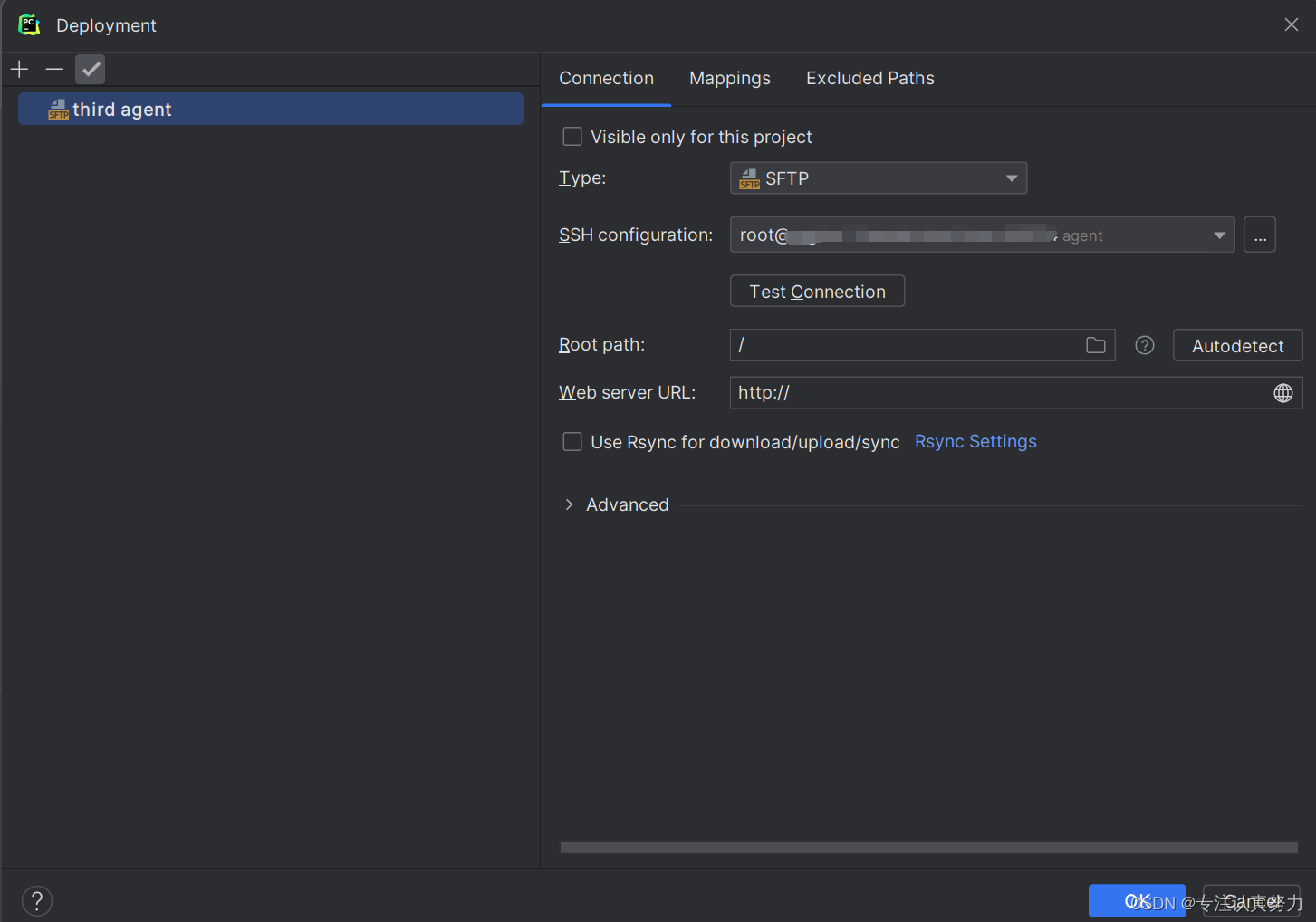The width and height of the screenshot is (1316, 922).
Task: Click the Autodetect button
Action: coord(1237,345)
